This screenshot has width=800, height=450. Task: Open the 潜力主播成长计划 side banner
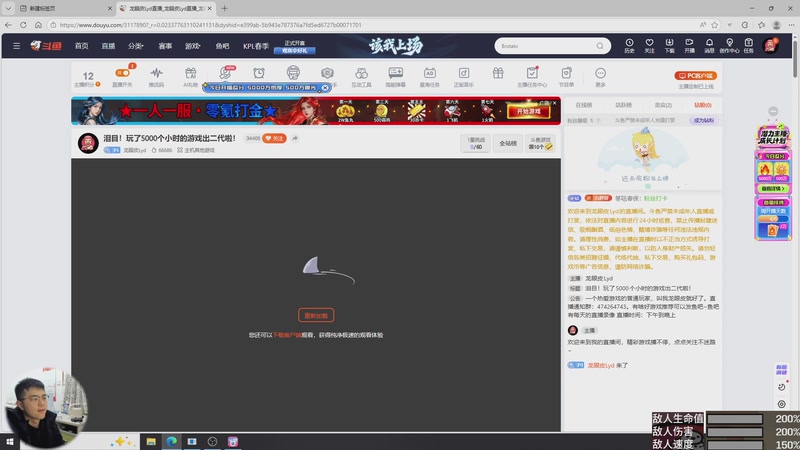(x=773, y=137)
